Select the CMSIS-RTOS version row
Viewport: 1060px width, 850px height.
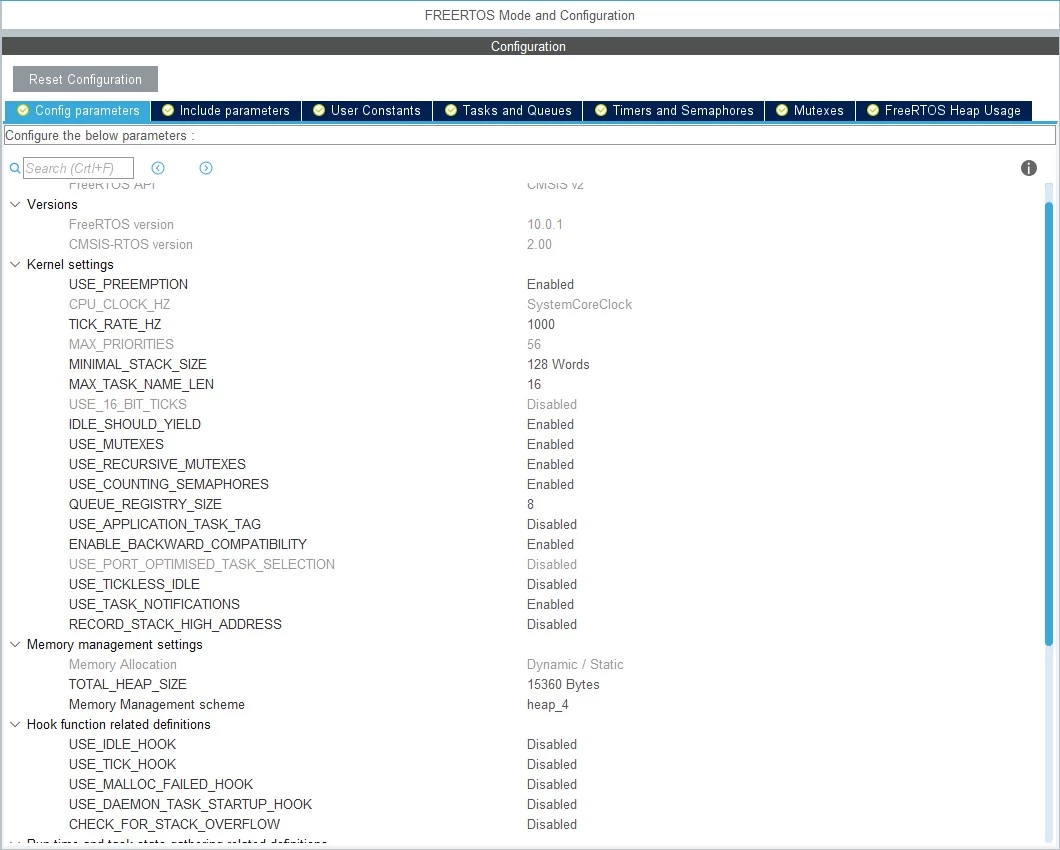(x=130, y=244)
